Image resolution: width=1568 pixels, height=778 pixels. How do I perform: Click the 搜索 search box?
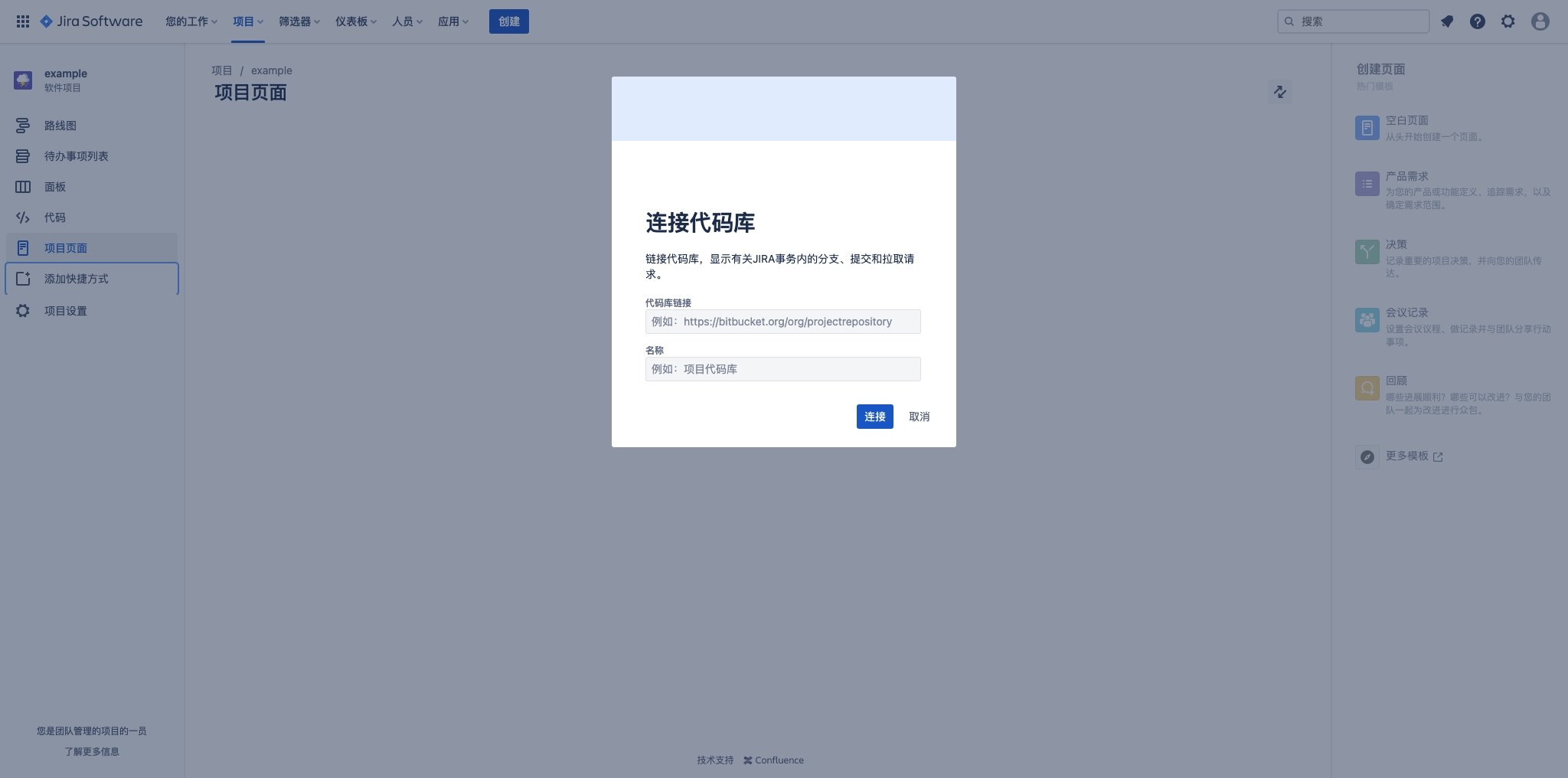click(1354, 21)
